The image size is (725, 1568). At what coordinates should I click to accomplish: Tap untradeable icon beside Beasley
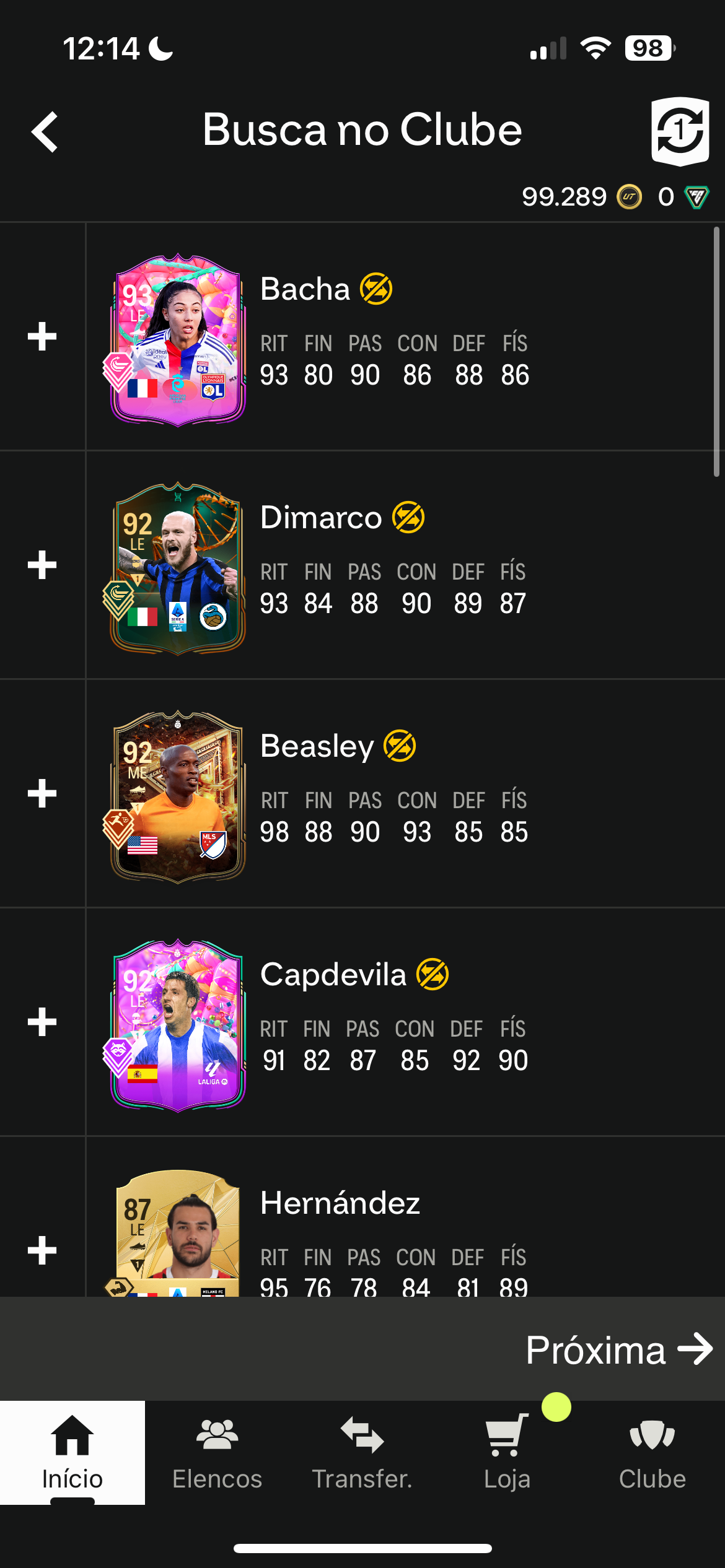tap(400, 746)
